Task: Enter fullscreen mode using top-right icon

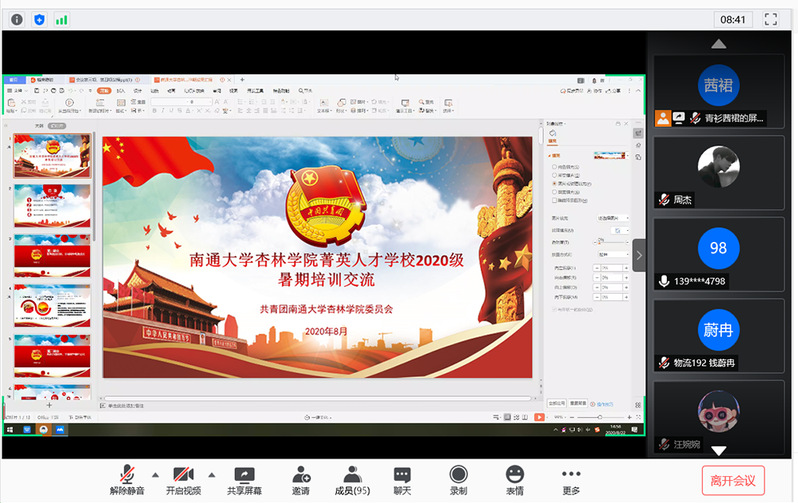Action: coord(771,18)
